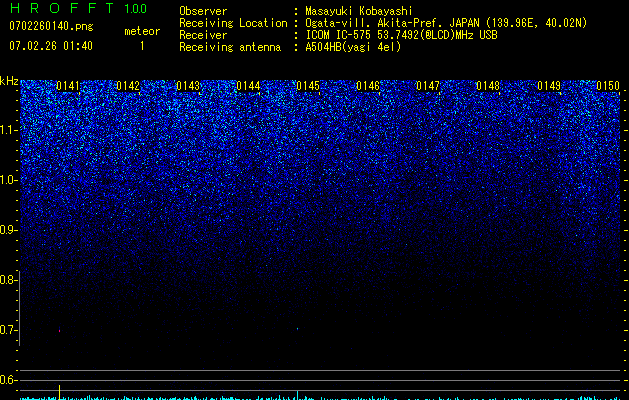Click the kHz axis unit label

pos(9,81)
